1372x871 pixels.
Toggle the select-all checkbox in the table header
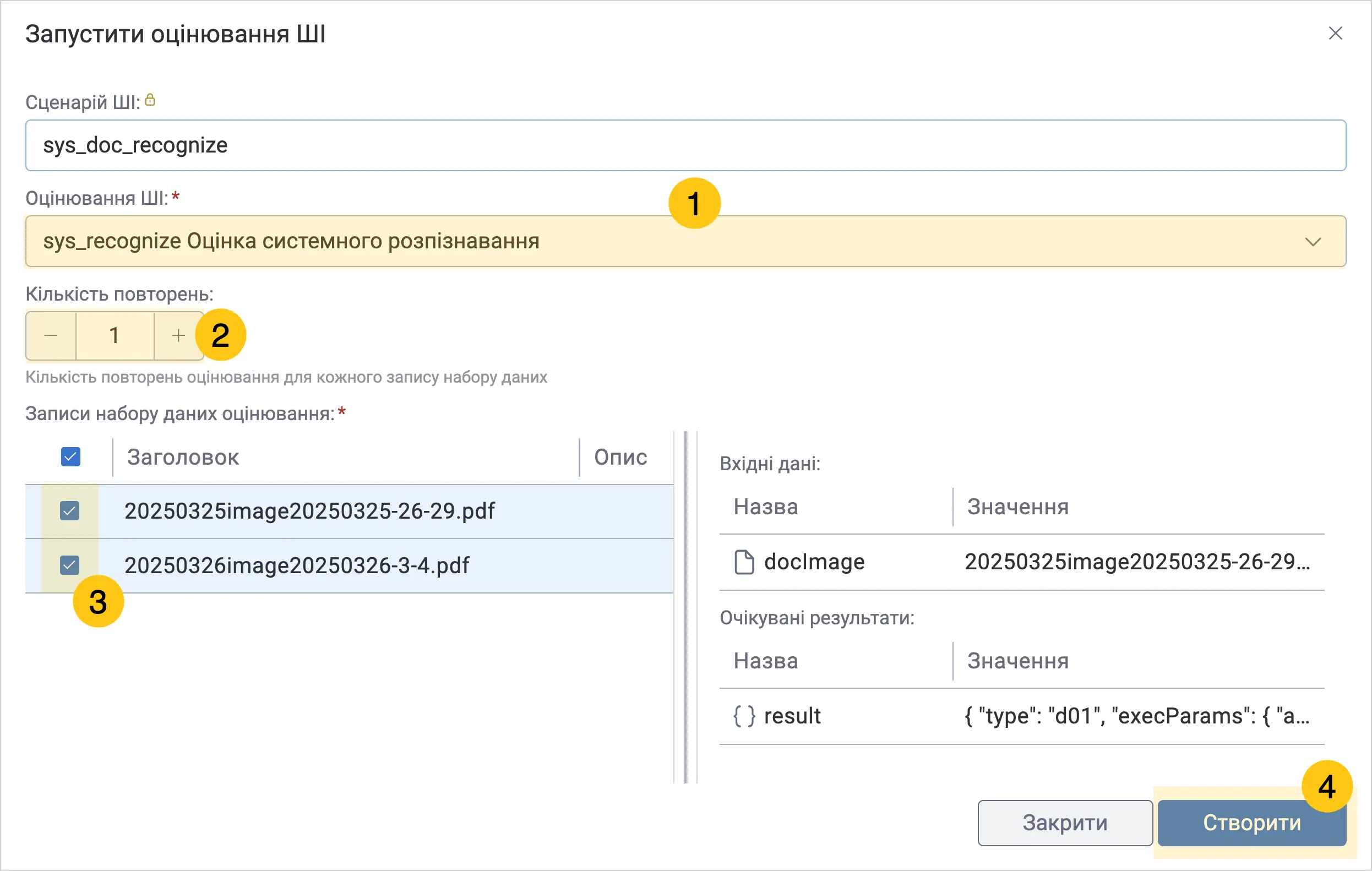click(70, 457)
